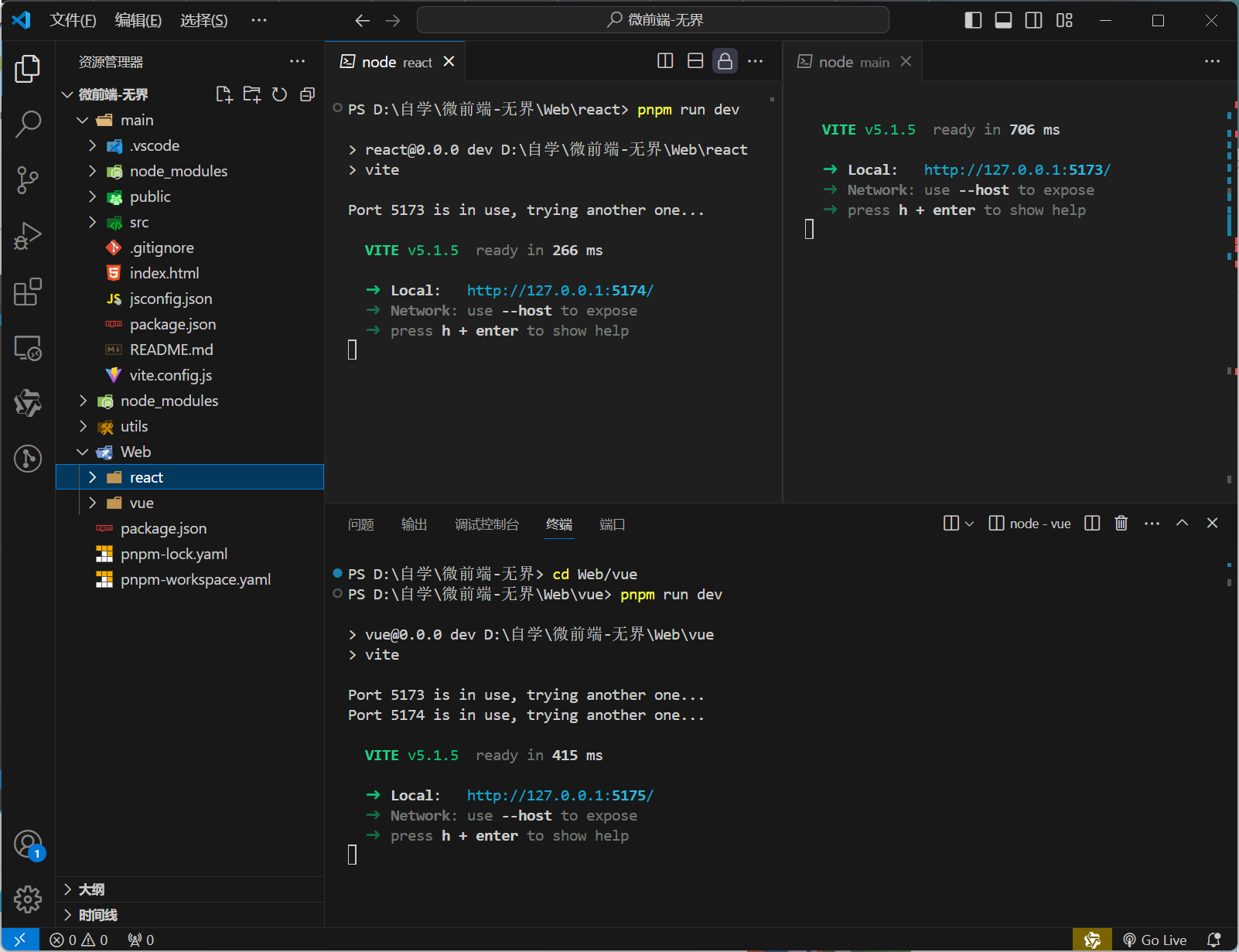Screen dimensions: 1239x952
Task: Maximize the terminal panel size
Action: (x=1182, y=524)
